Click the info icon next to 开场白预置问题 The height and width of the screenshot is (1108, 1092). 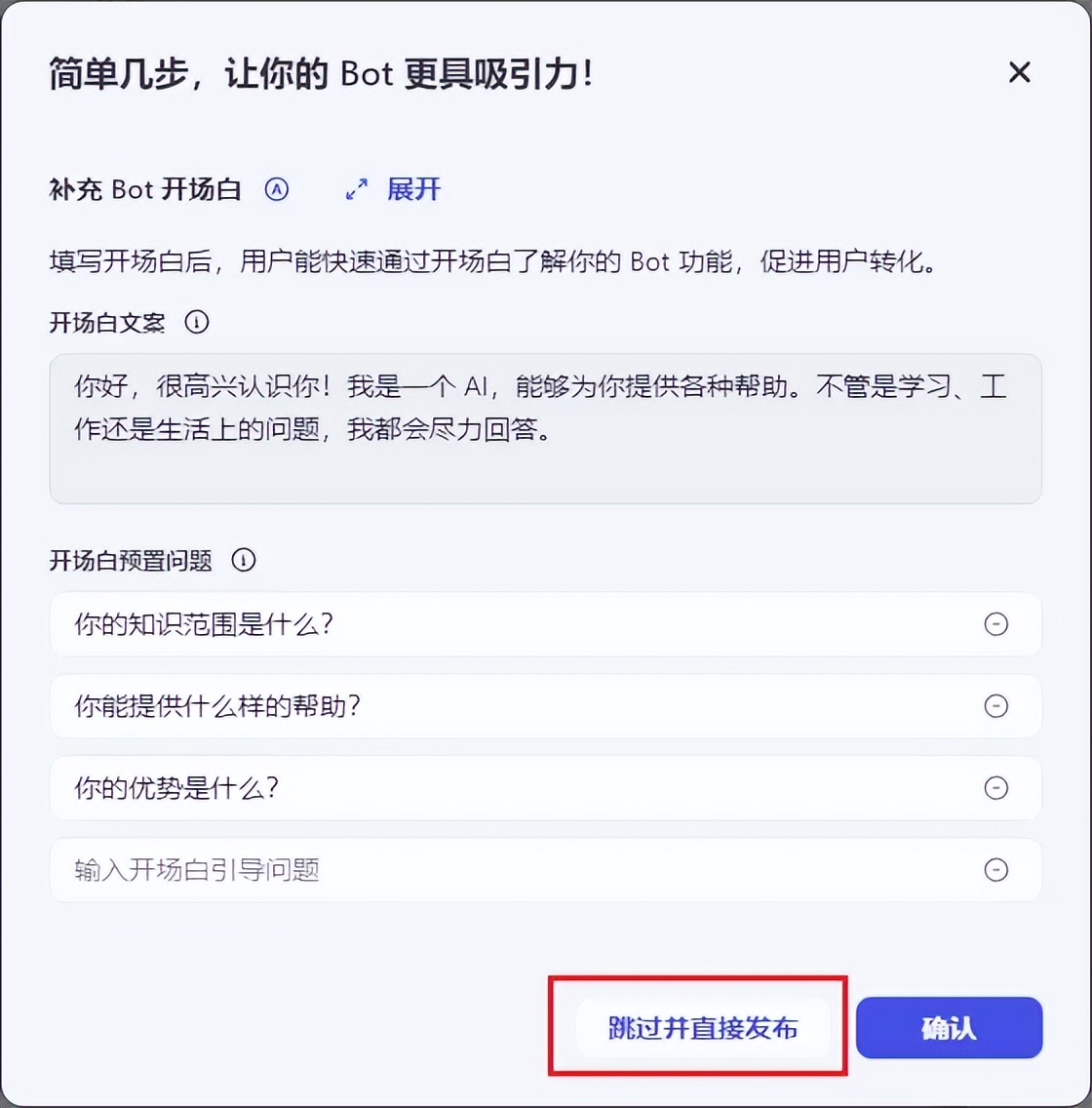click(243, 560)
